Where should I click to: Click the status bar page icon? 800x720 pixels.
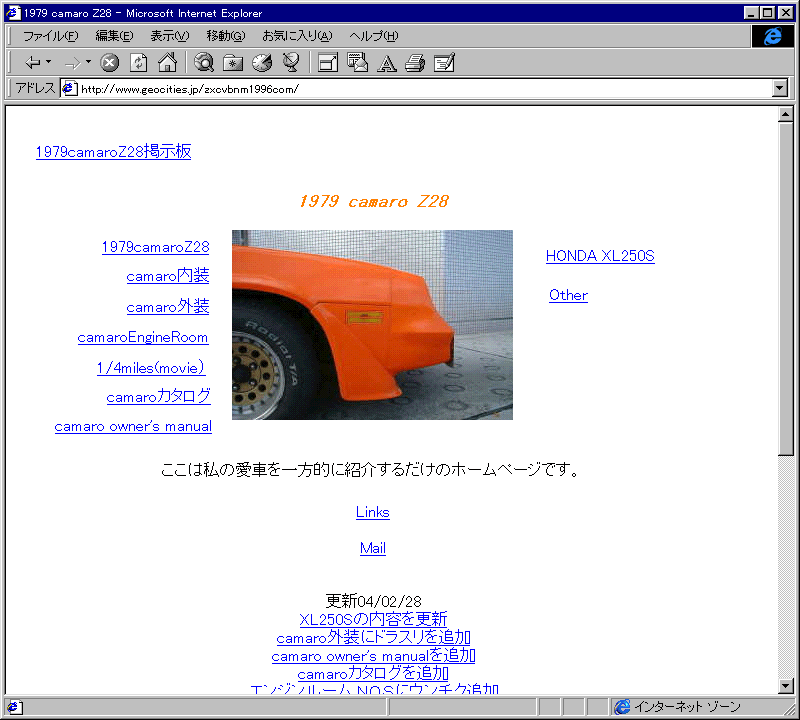click(14, 707)
